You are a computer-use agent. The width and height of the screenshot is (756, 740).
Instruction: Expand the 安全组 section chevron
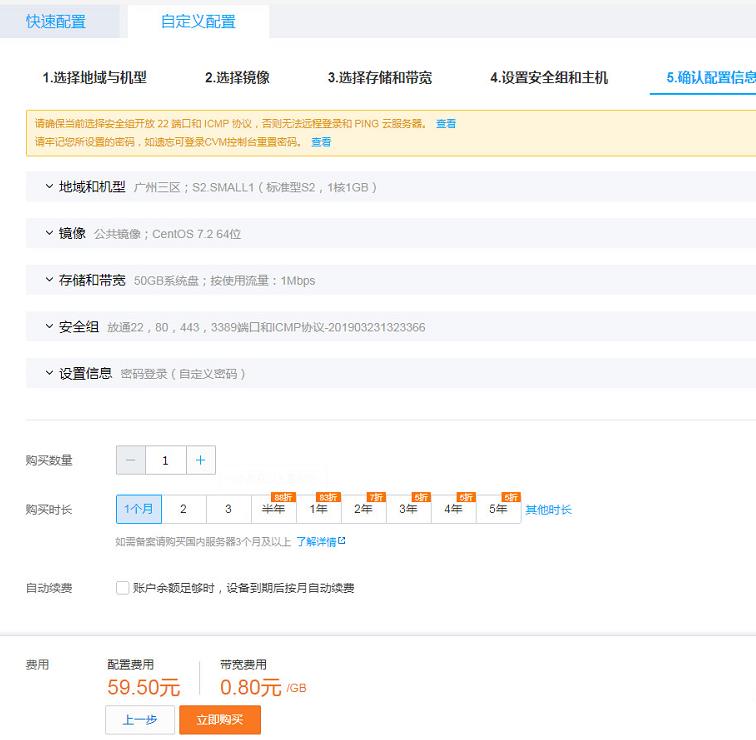(x=49, y=327)
